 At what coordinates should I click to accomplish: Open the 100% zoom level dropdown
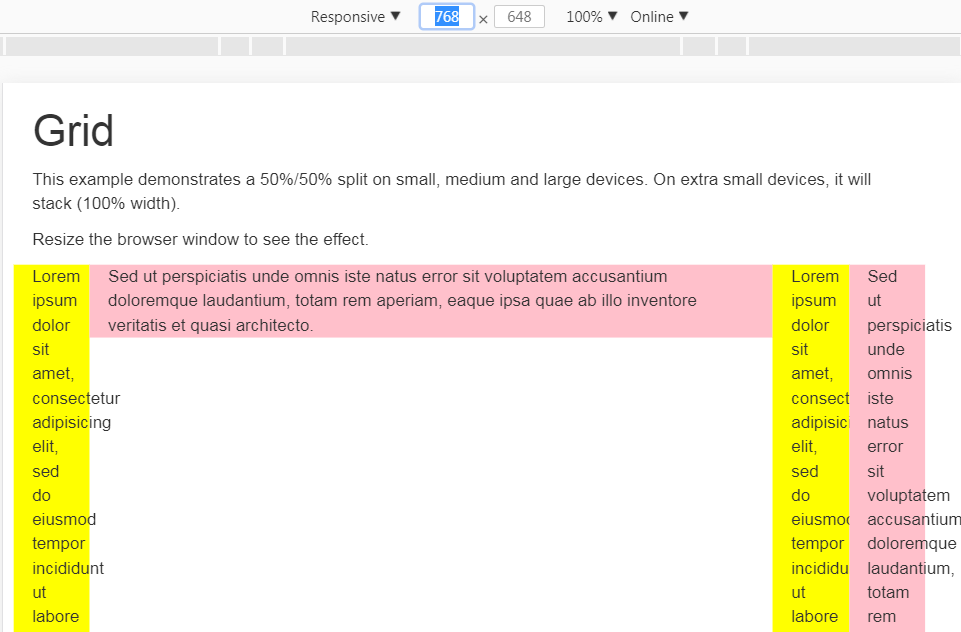pyautogui.click(x=591, y=17)
